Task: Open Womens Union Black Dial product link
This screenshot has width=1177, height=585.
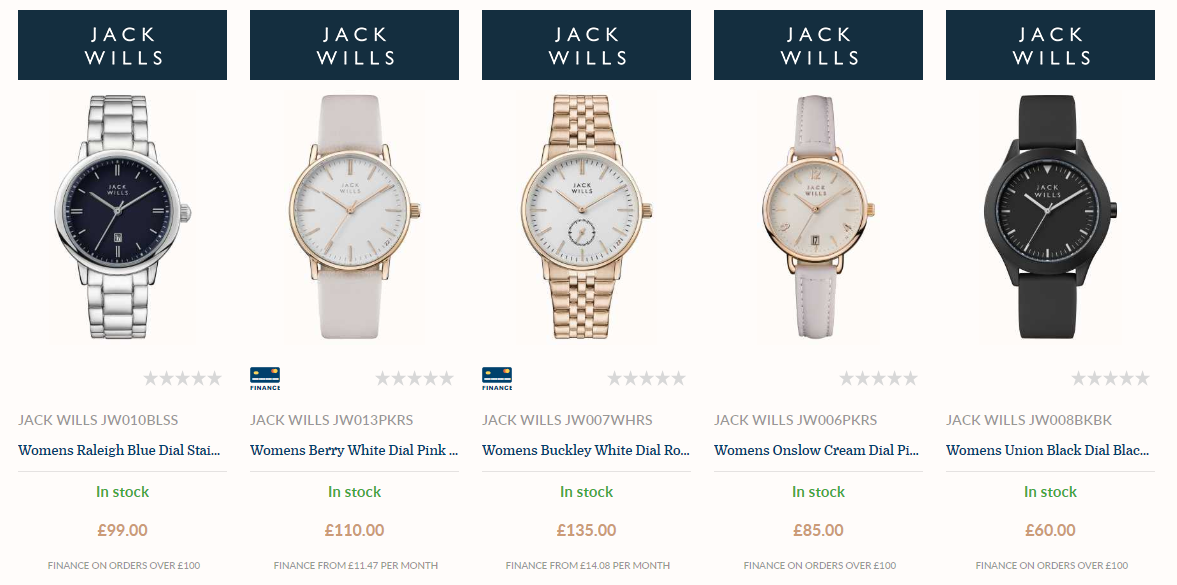Action: pyautogui.click(x=1048, y=451)
